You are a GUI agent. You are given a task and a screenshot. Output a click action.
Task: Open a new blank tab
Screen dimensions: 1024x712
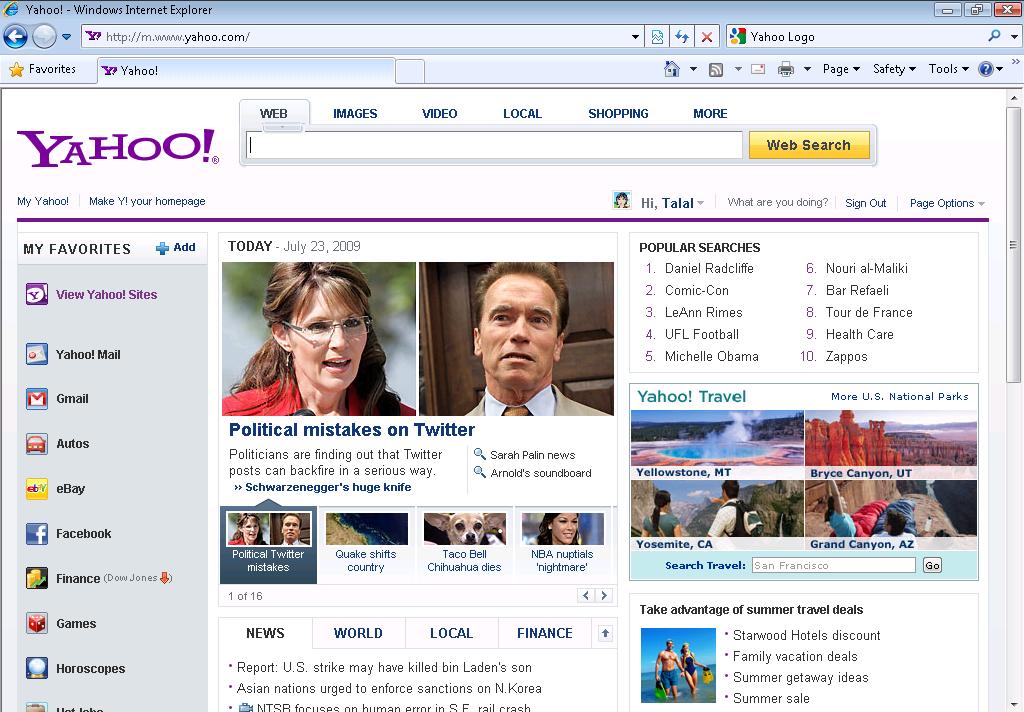click(410, 71)
